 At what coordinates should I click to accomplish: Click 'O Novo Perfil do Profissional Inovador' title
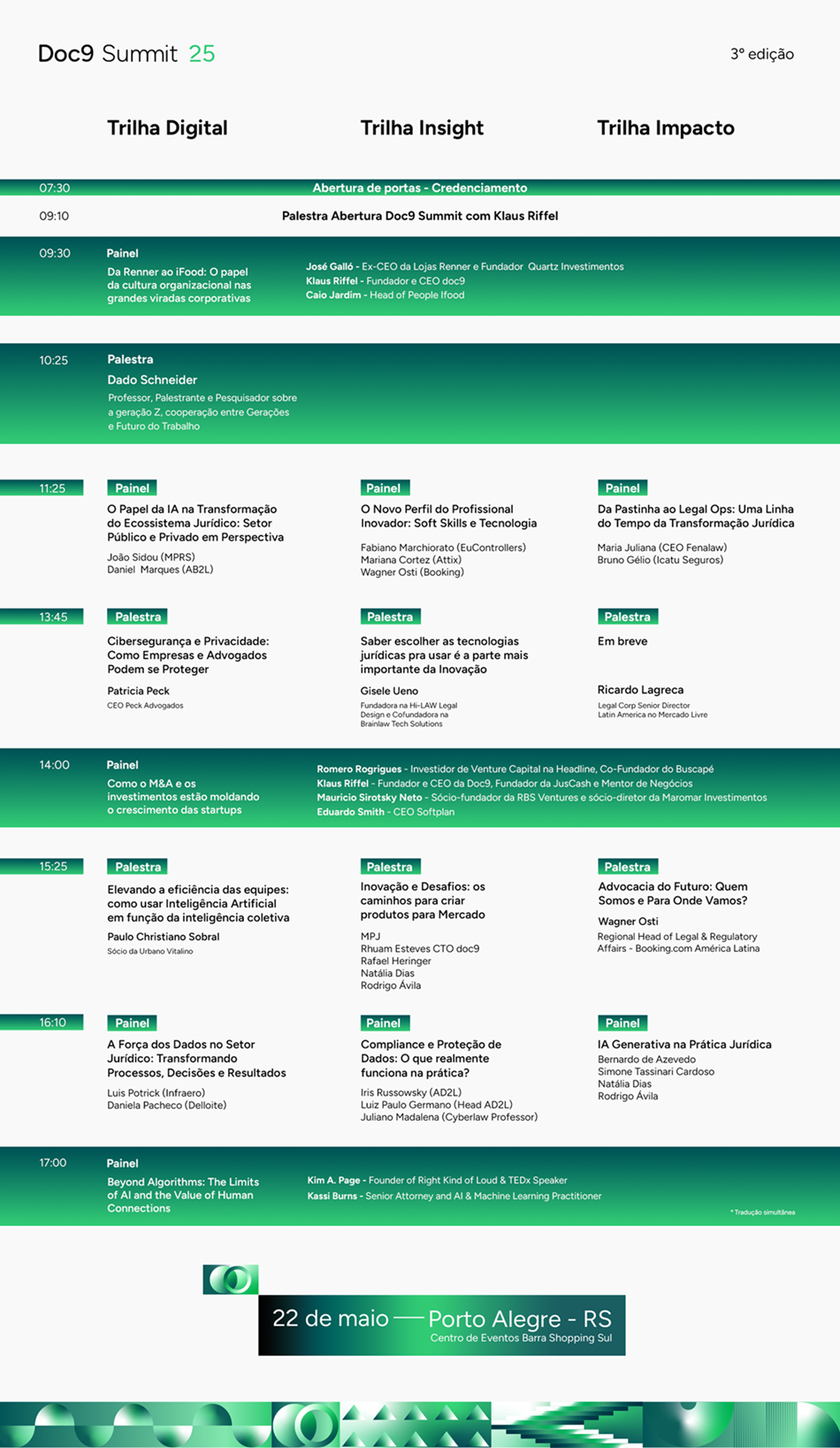(x=448, y=516)
